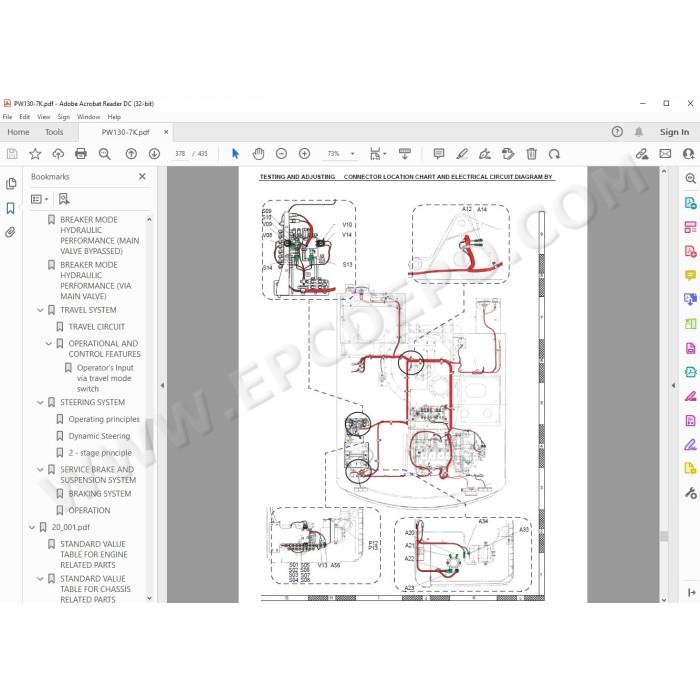Collapse 20_001.pdf bookmark

pyautogui.click(x=32, y=527)
